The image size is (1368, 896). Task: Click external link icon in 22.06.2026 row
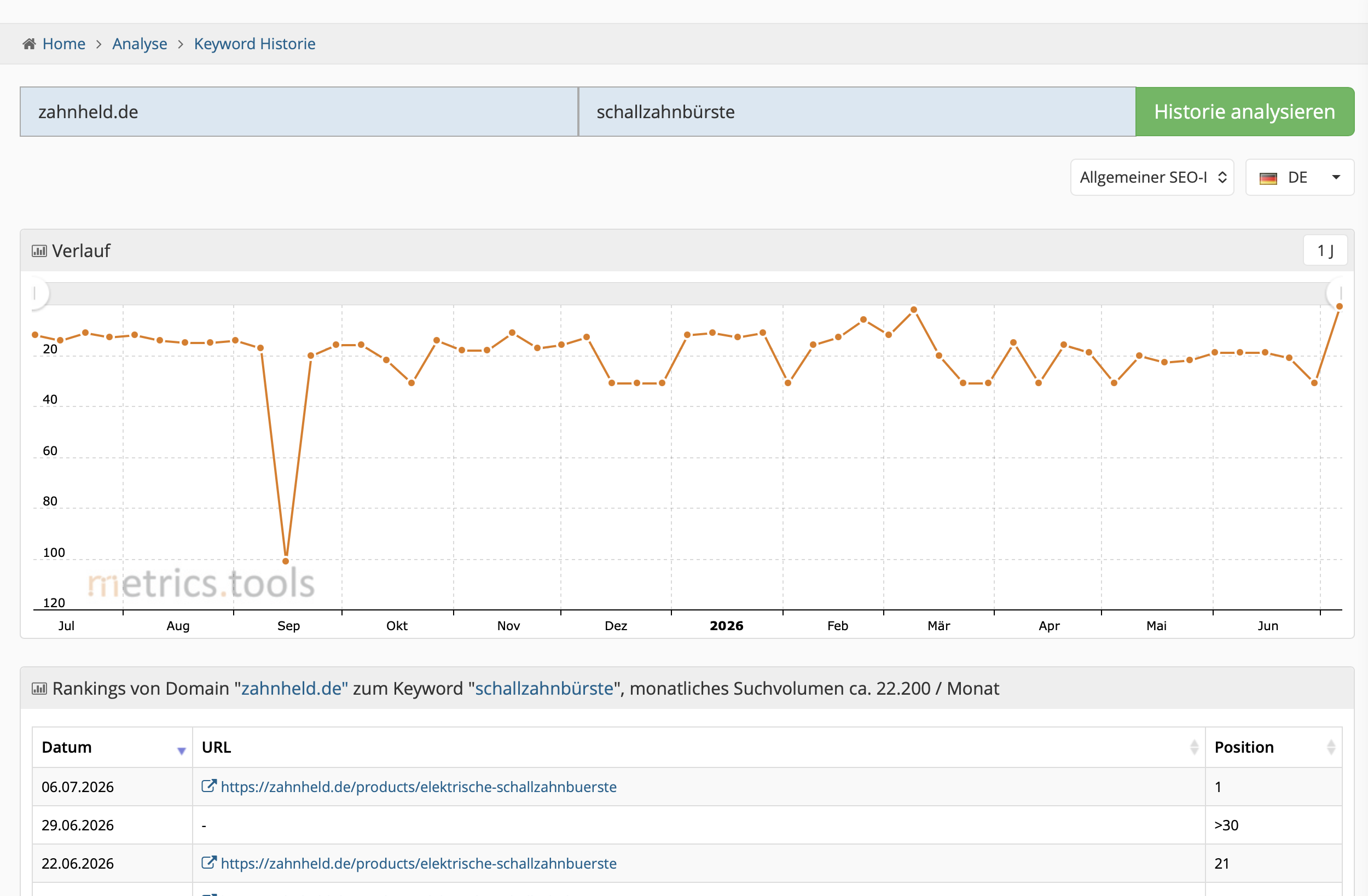click(x=208, y=862)
